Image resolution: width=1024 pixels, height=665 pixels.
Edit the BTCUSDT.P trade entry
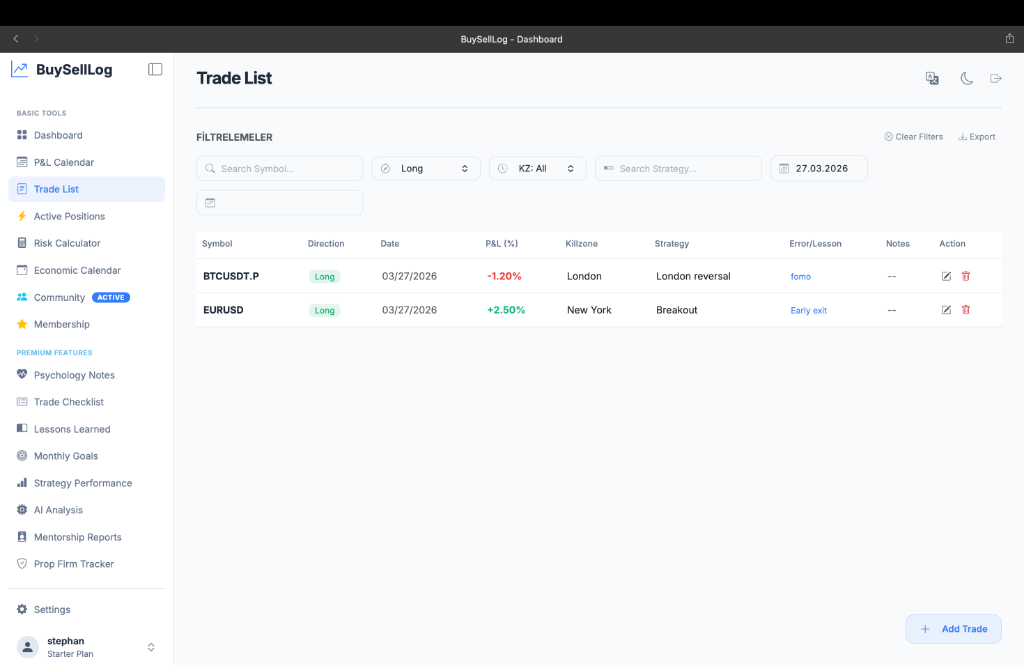(946, 276)
